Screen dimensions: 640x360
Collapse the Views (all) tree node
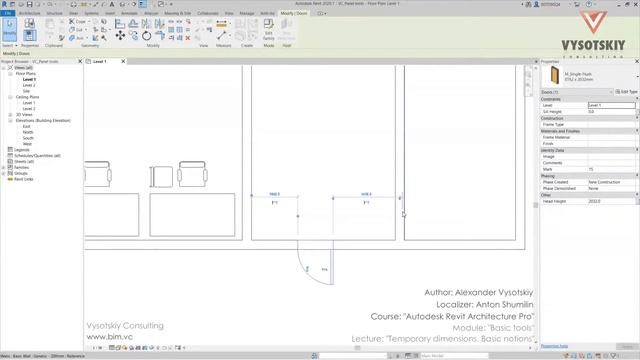pyautogui.click(x=4, y=68)
